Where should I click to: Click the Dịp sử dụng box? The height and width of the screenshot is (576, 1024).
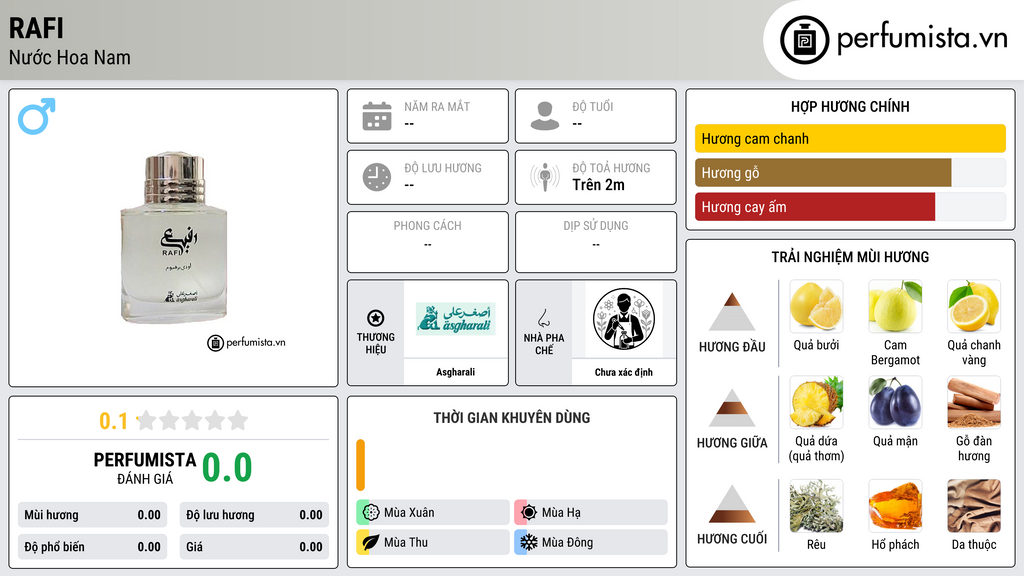click(x=596, y=242)
